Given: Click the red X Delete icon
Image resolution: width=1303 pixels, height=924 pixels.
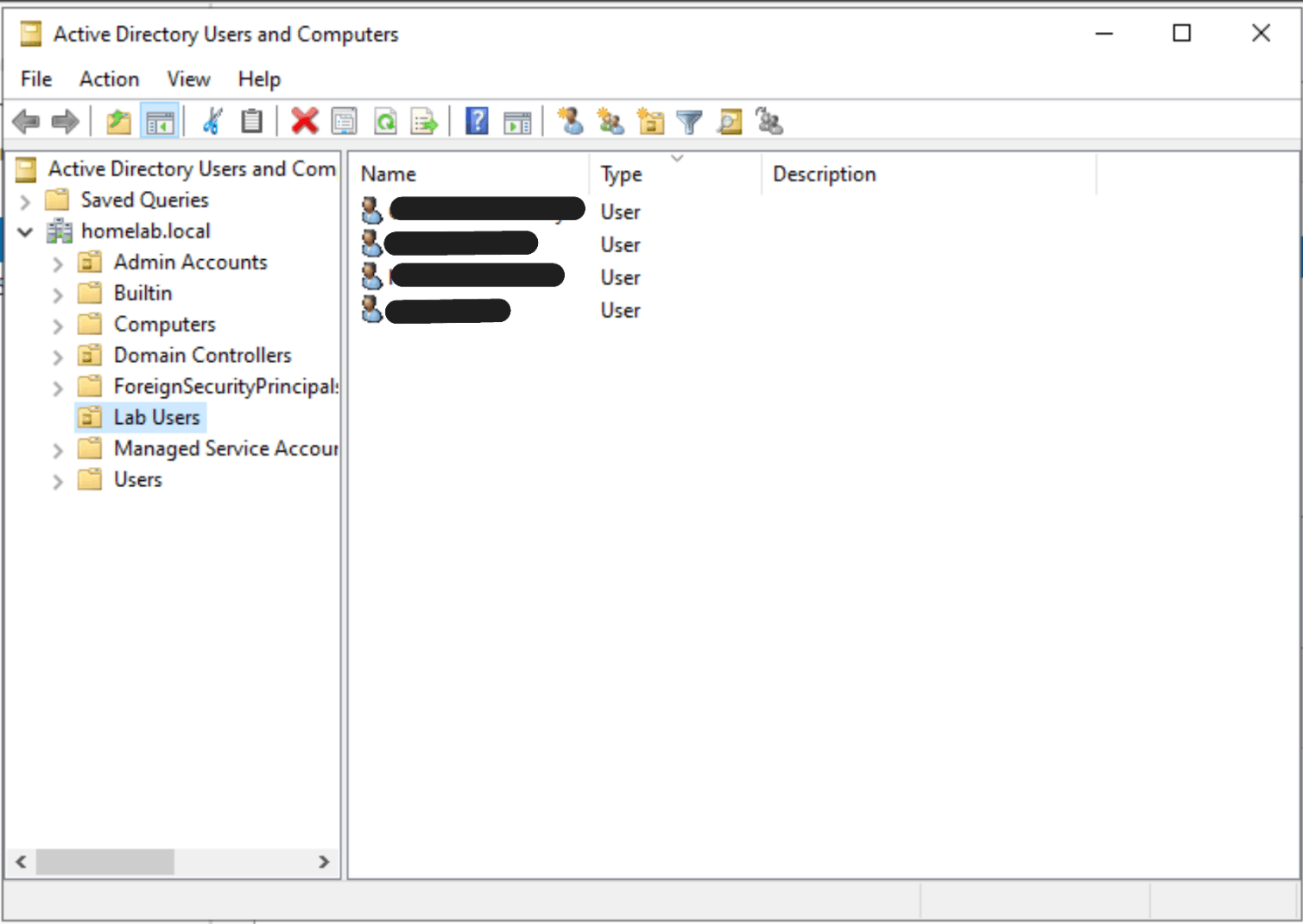Looking at the screenshot, I should click(x=304, y=122).
